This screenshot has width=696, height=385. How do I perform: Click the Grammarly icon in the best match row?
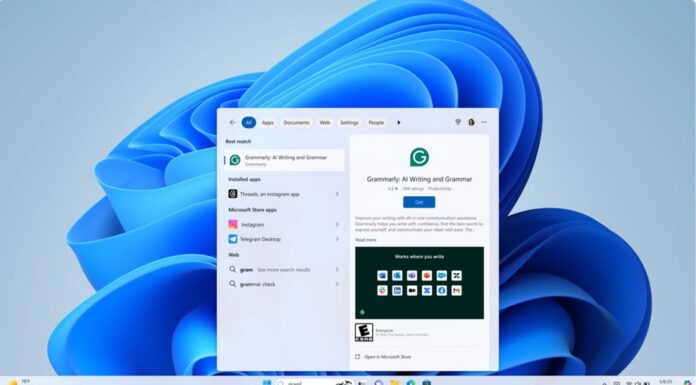(235, 160)
